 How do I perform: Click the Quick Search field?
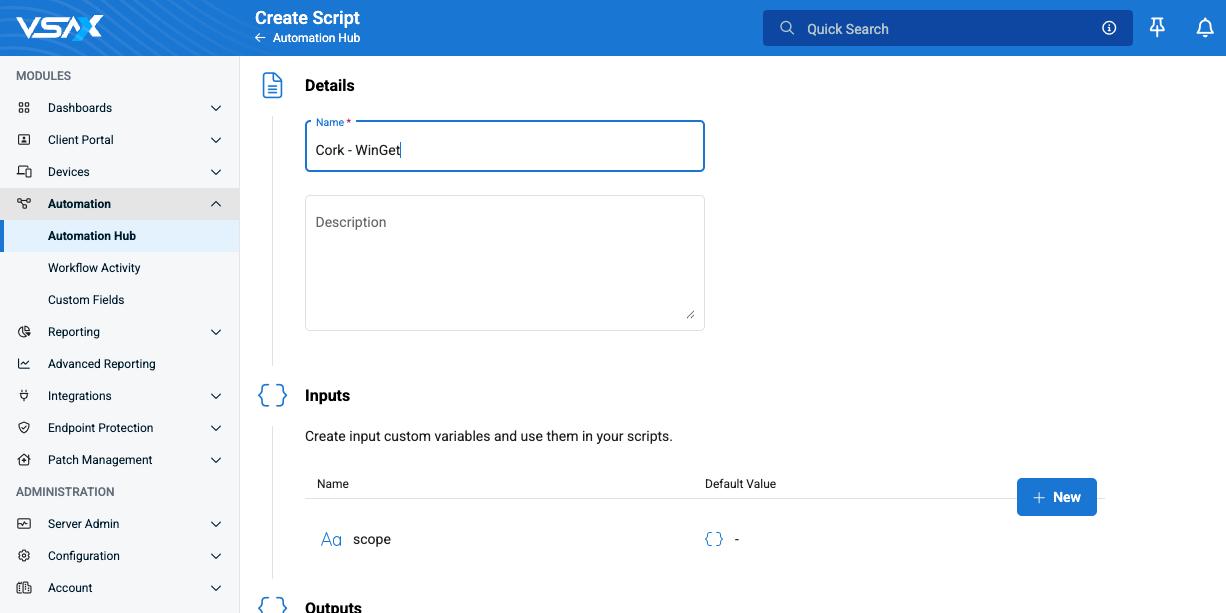tap(948, 28)
